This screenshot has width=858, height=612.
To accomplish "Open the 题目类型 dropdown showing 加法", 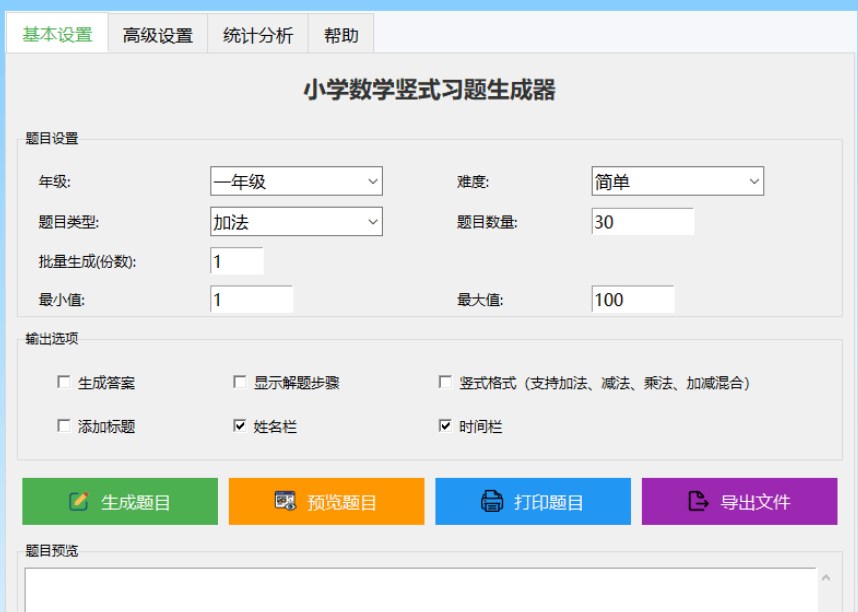I will pos(296,222).
